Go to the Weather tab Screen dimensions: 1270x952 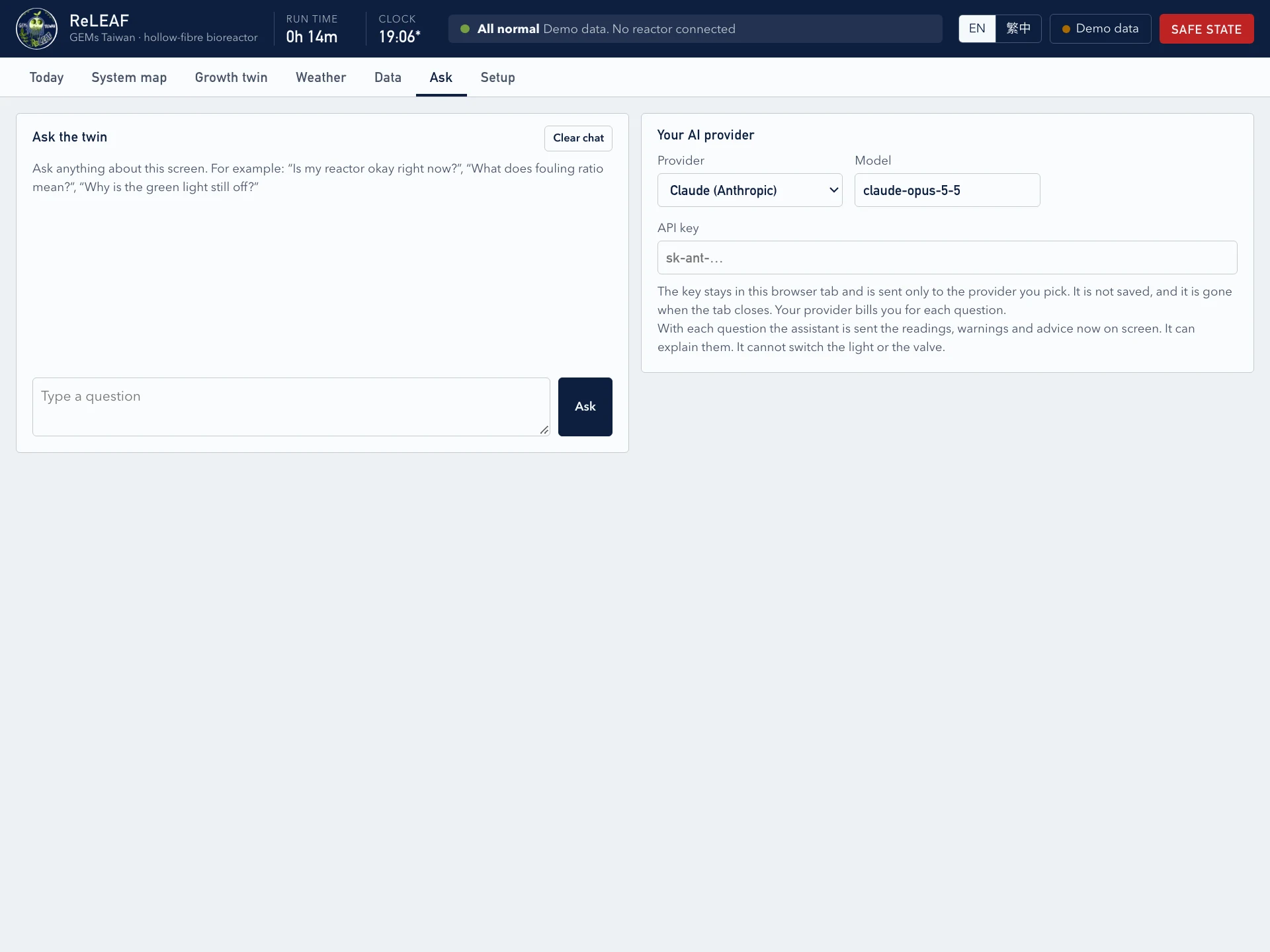point(321,77)
